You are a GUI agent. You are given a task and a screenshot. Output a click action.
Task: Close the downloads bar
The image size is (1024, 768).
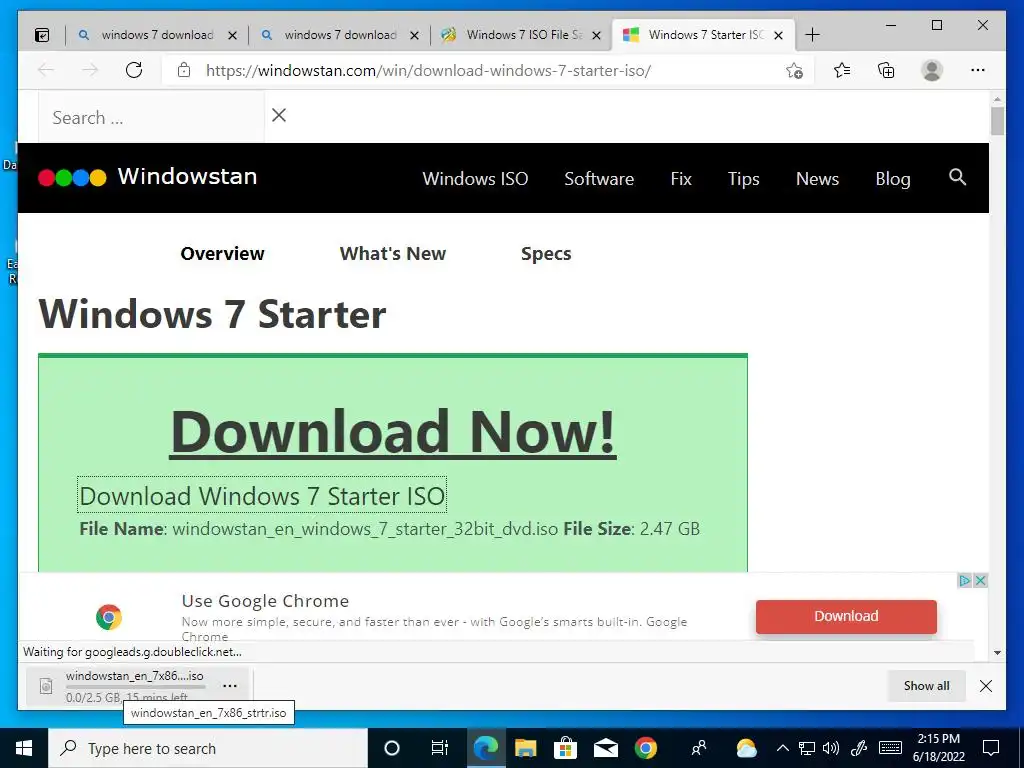[x=986, y=686]
